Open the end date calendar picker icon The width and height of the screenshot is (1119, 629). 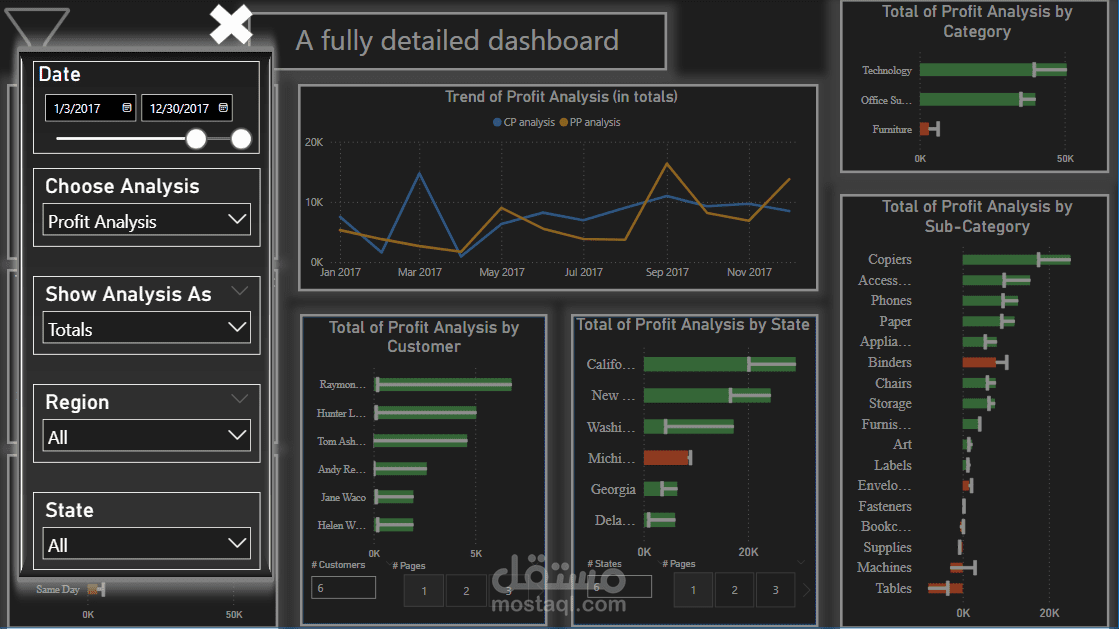pos(223,108)
